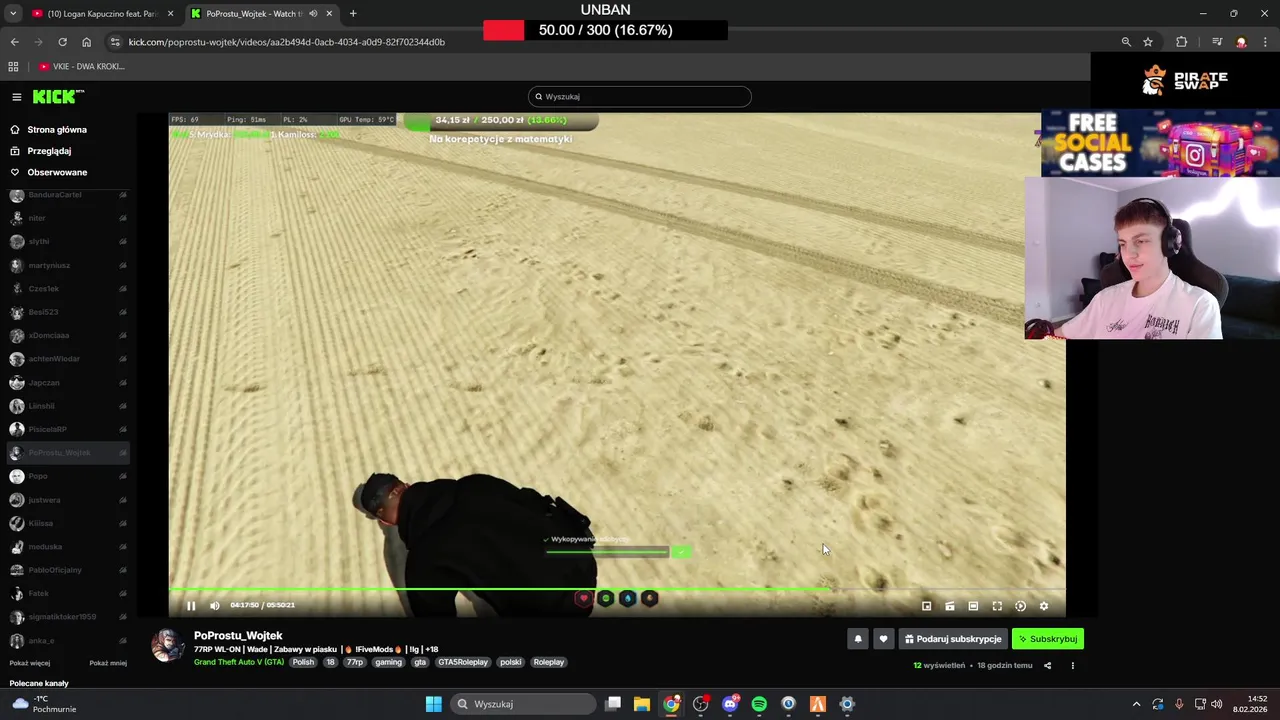The width and height of the screenshot is (1280, 720).
Task: Reload the current page
Action: click(x=62, y=42)
